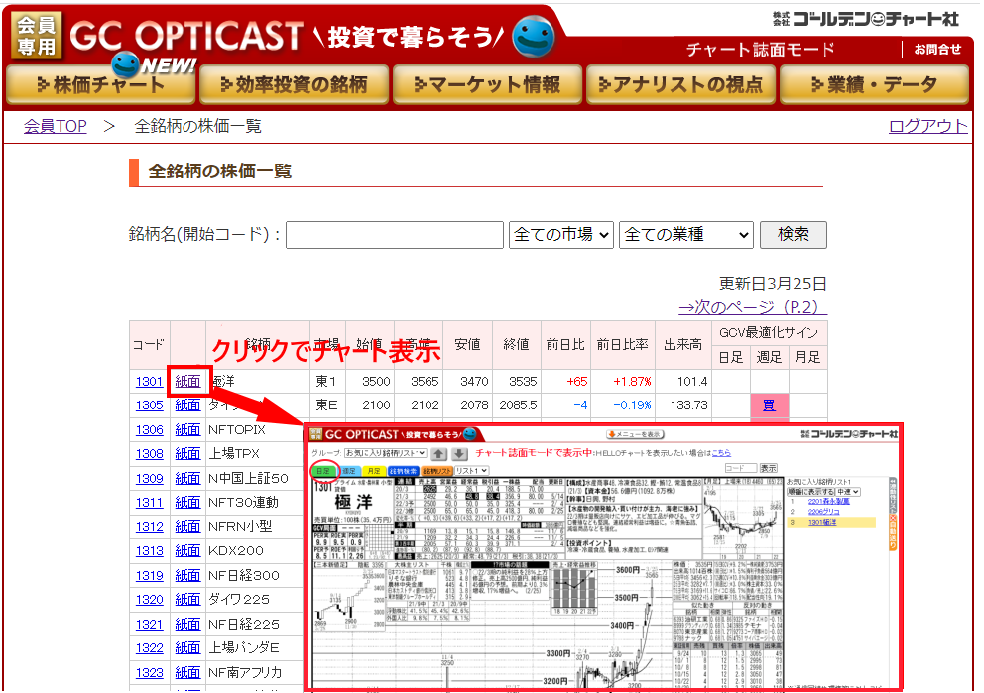The image size is (984, 693).
Task: Select the 週足 tab in the chart preview
Action: pyautogui.click(x=349, y=471)
